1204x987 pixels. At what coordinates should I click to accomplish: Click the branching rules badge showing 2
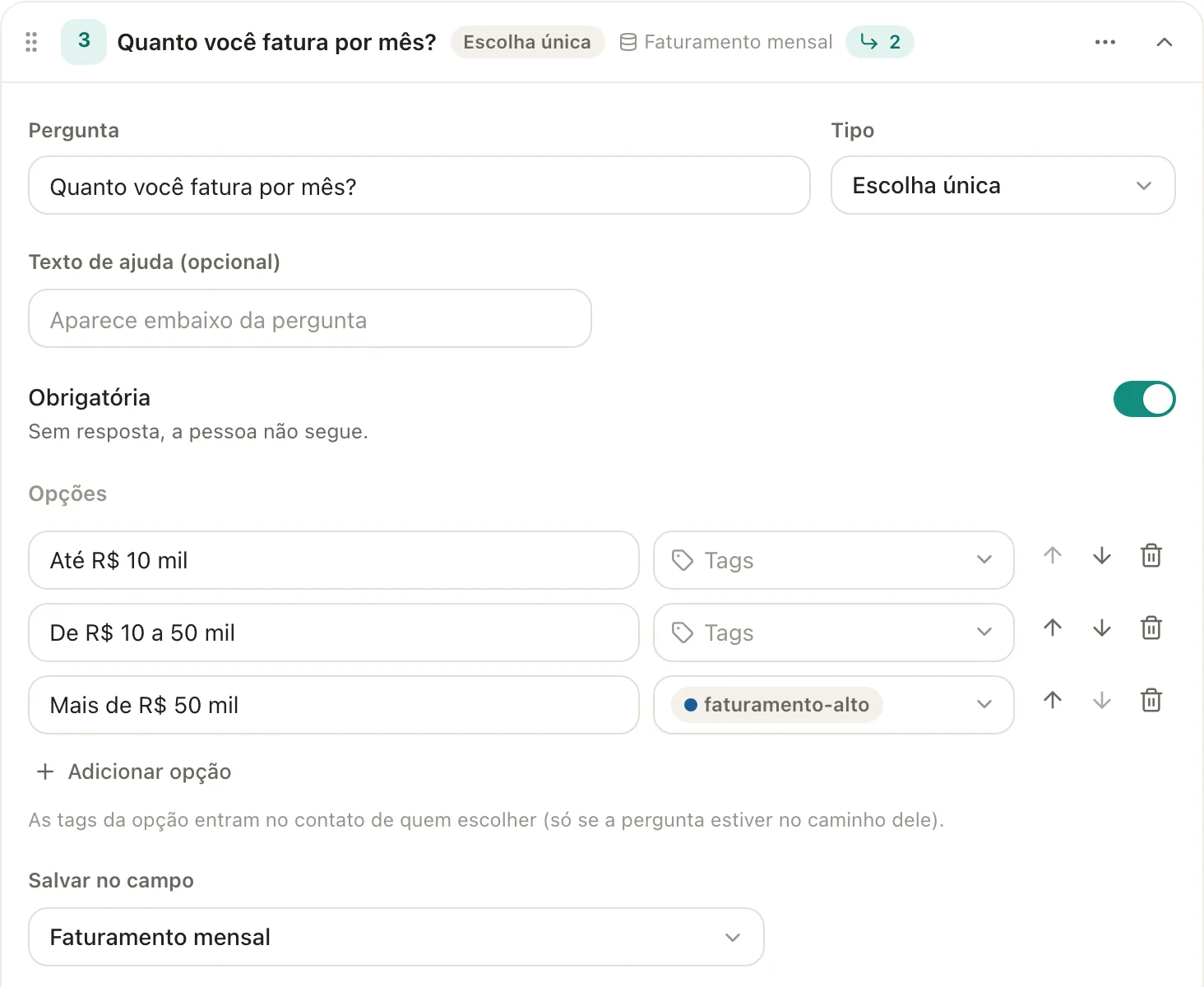[880, 42]
